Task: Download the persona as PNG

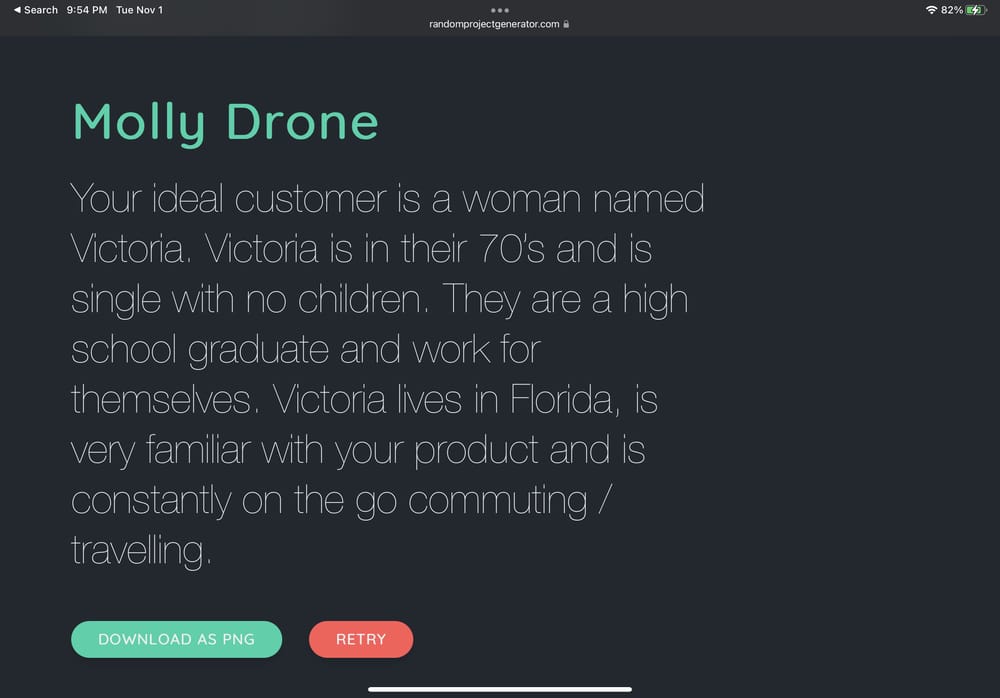Action: tap(176, 639)
